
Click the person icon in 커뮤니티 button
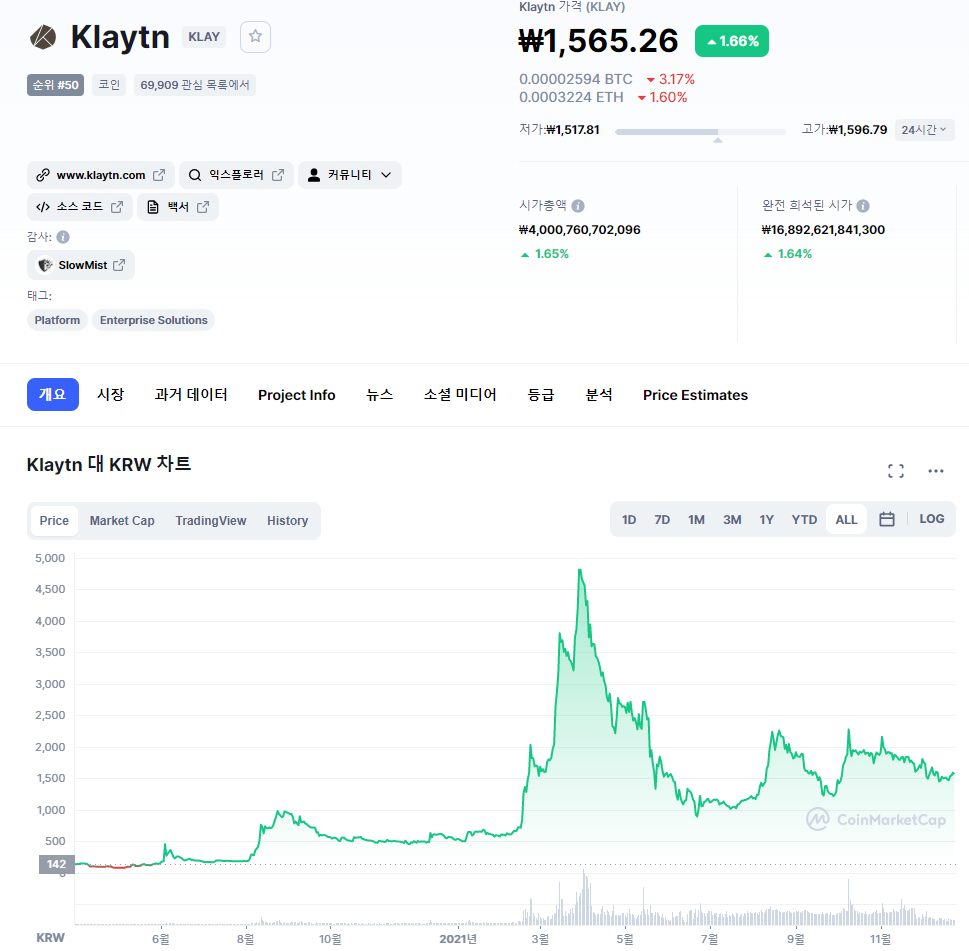coord(314,175)
